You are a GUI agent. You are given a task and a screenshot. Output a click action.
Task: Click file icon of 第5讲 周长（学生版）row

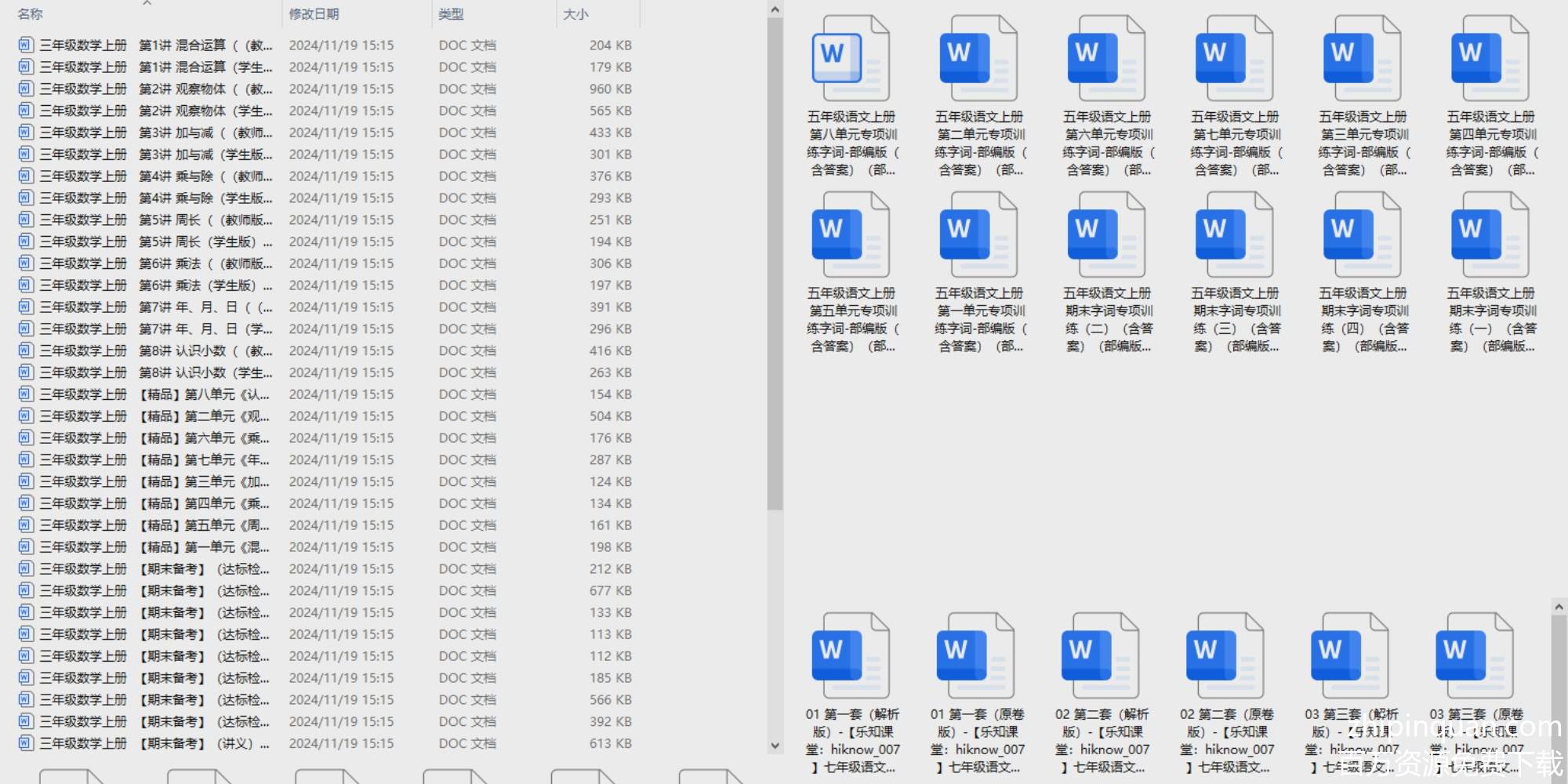pyautogui.click(x=26, y=241)
